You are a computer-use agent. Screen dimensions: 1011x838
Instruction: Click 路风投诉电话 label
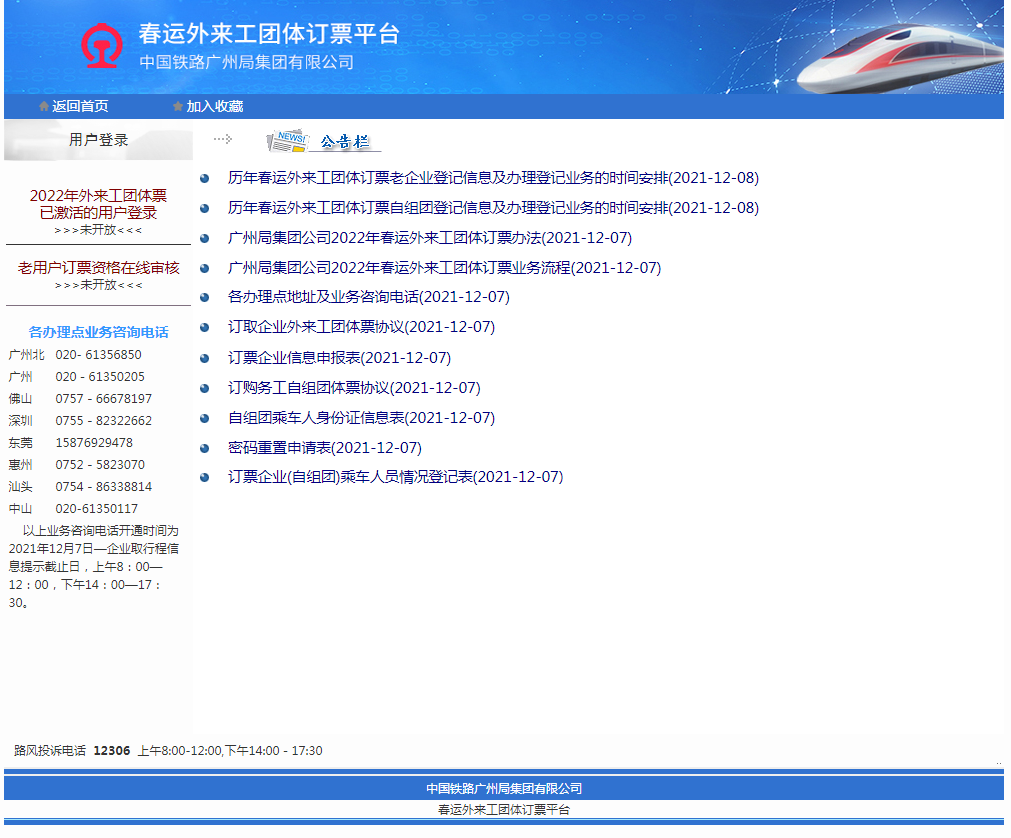[x=50, y=750]
